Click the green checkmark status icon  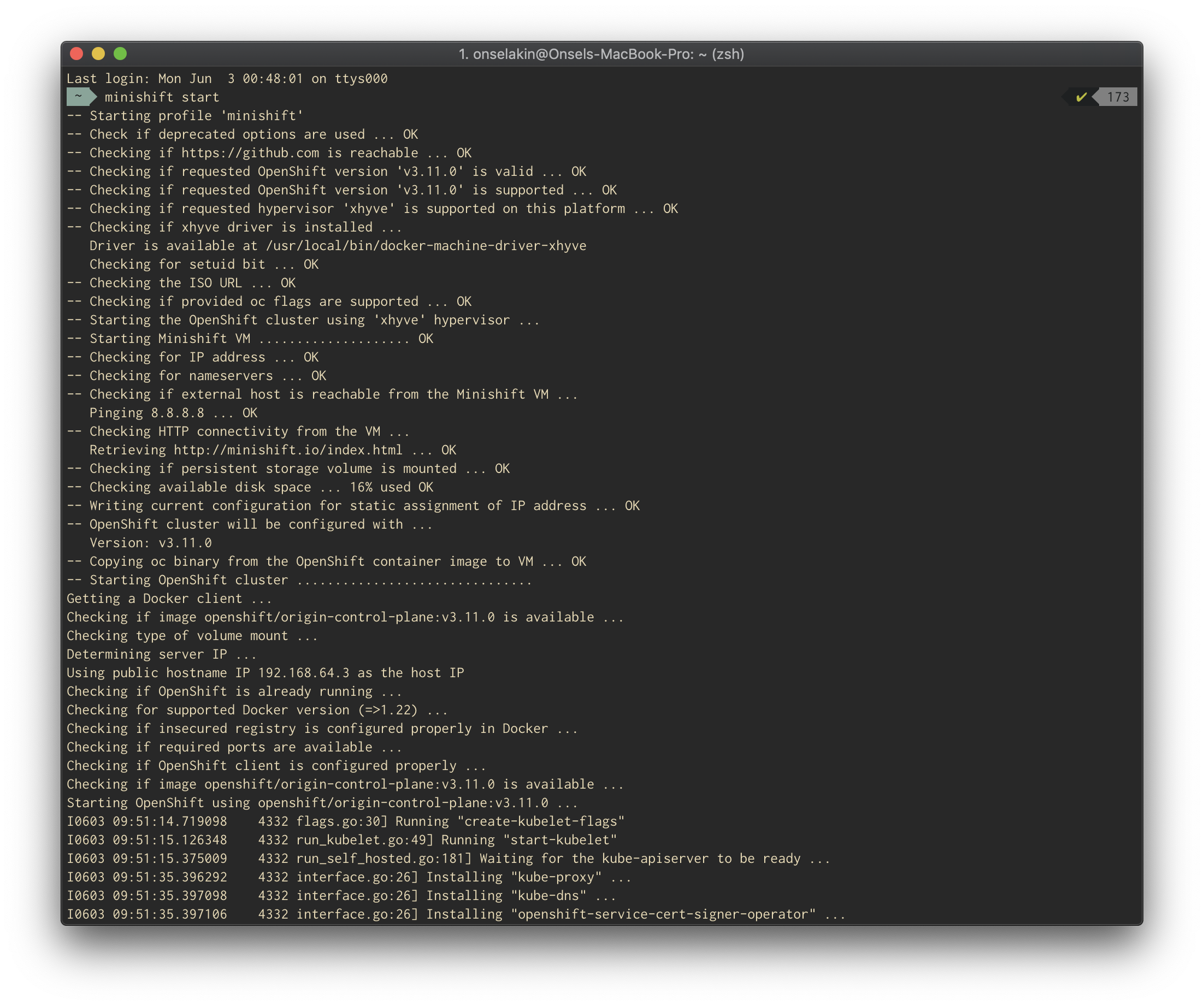[x=1081, y=97]
